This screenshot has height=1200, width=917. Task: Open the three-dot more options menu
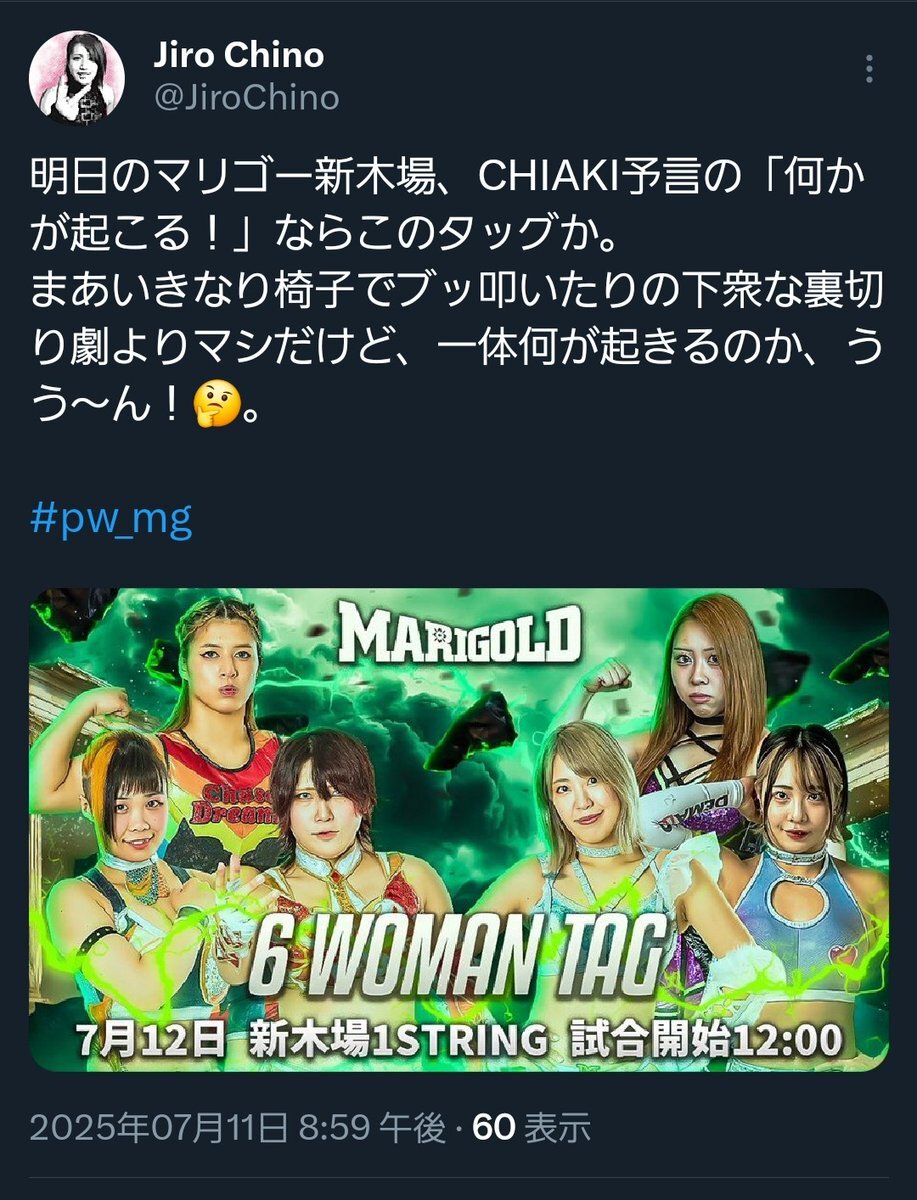coord(869,69)
